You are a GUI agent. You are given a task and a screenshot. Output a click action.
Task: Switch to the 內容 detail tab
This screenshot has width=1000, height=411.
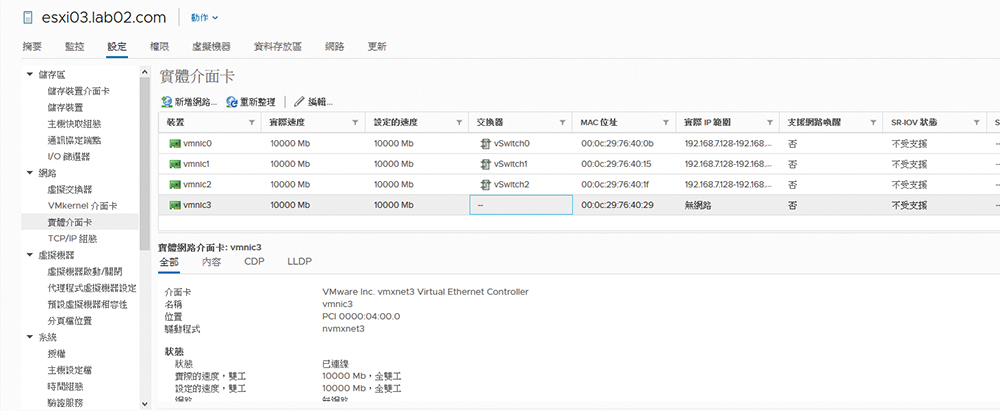(211, 262)
